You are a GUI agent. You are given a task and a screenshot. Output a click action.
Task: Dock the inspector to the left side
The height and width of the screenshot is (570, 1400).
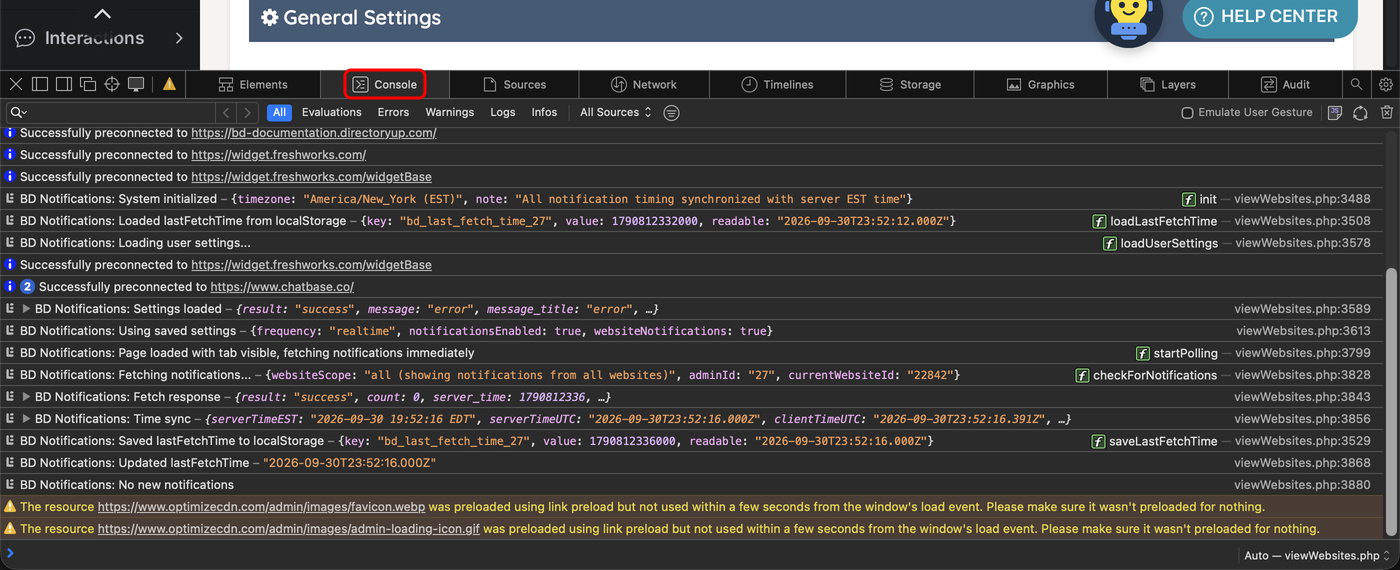39,85
